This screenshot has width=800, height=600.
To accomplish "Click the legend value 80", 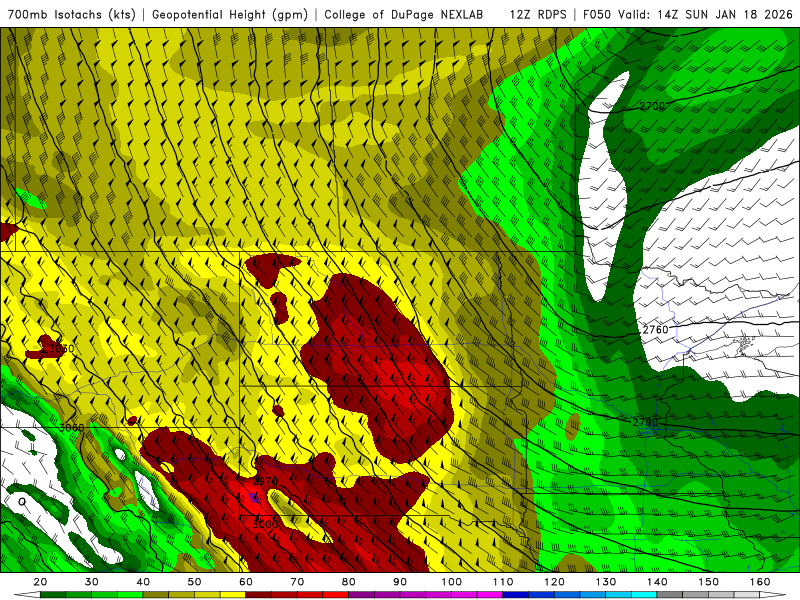I will point(348,582).
